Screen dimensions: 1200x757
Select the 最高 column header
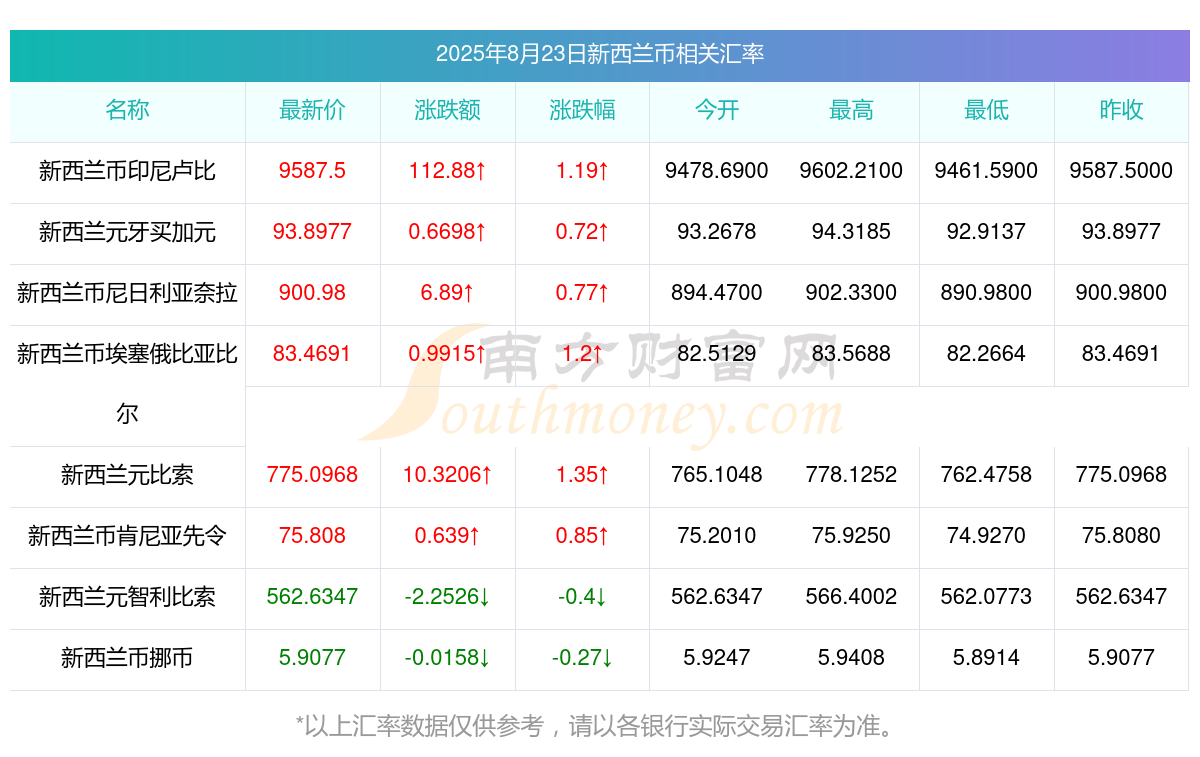coord(852,110)
